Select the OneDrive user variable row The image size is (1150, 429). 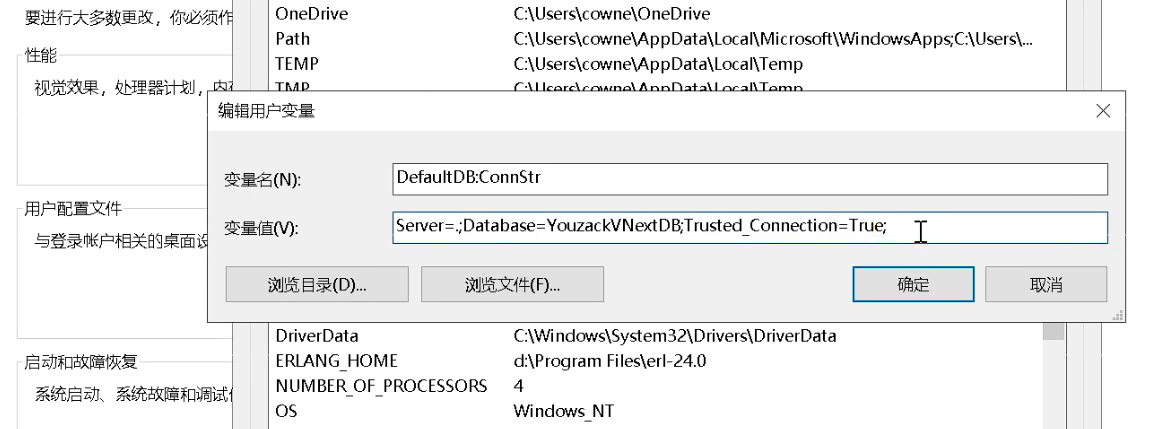click(x=657, y=13)
